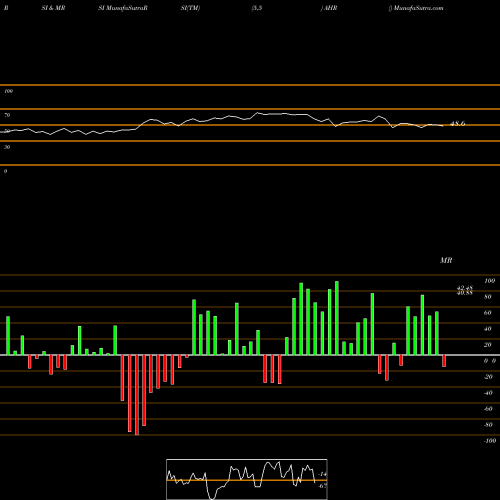This screenshot has height=500, width=500.
Task: Click the longest red MRSI bar reaching -100
Action: (137, 395)
